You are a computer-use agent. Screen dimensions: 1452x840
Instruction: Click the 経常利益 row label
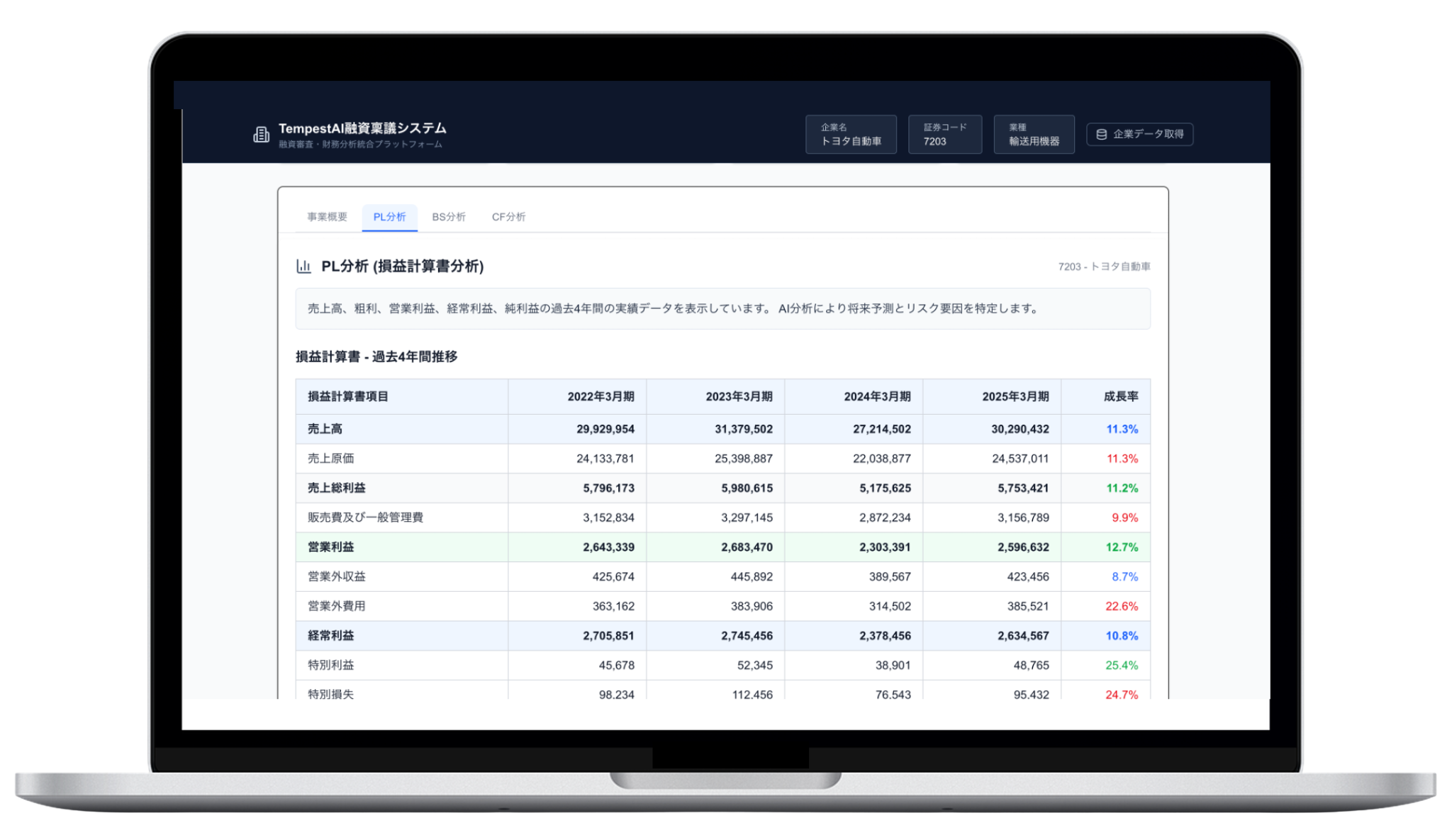click(330, 636)
